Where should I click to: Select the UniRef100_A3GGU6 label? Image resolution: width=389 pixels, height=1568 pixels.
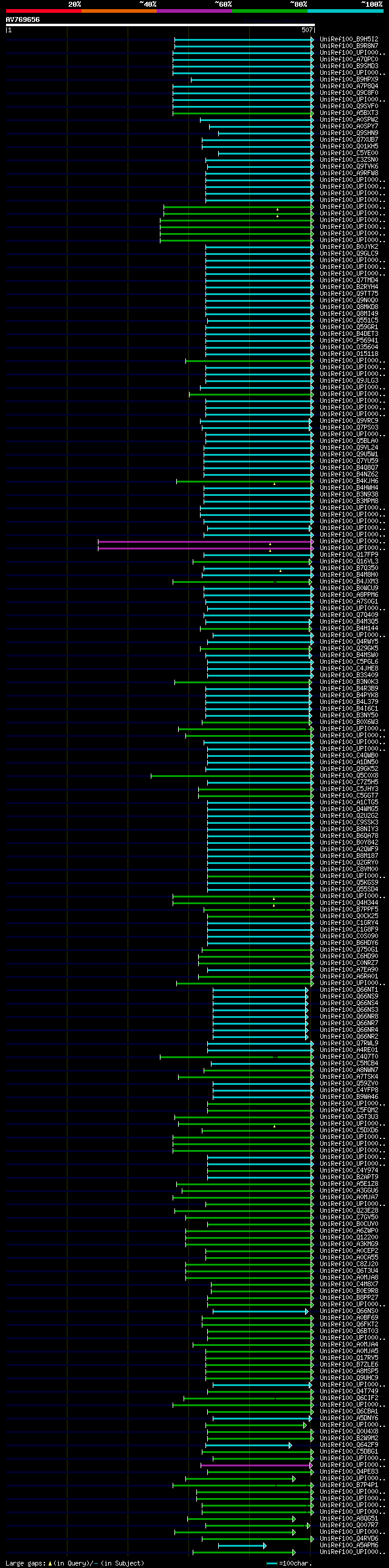tap(349, 1191)
